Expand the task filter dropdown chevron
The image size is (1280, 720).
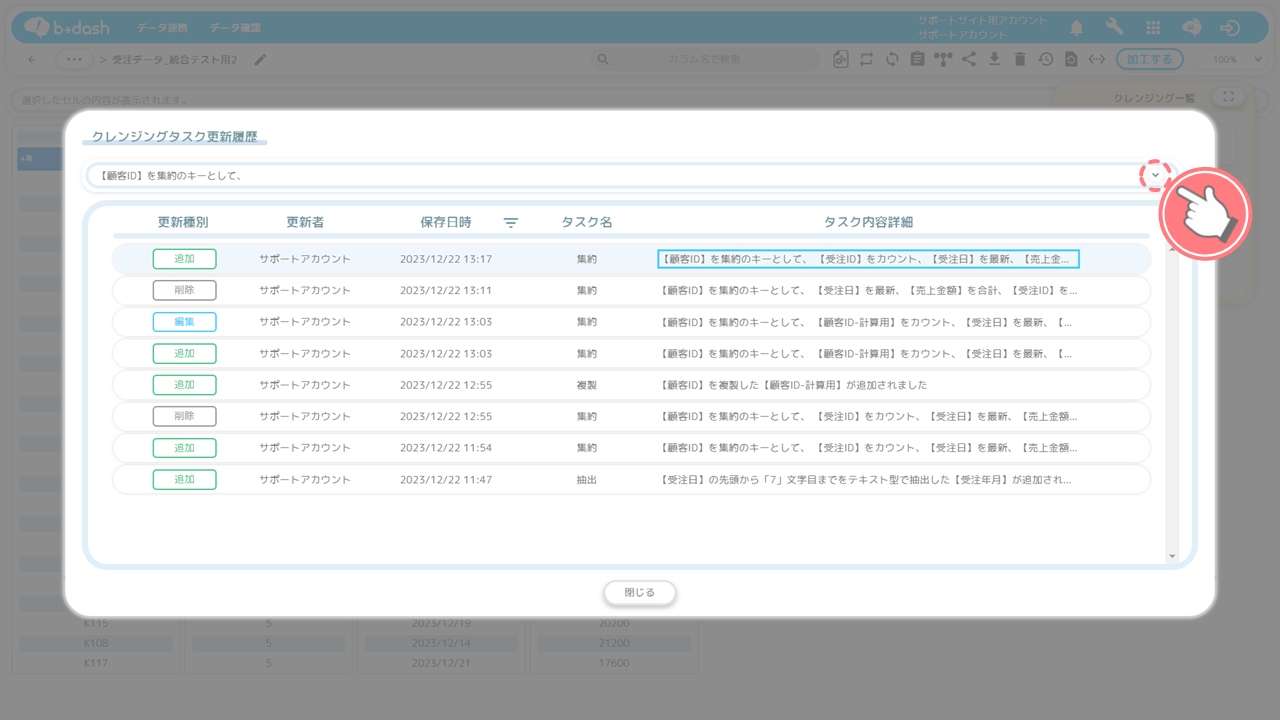[1156, 175]
